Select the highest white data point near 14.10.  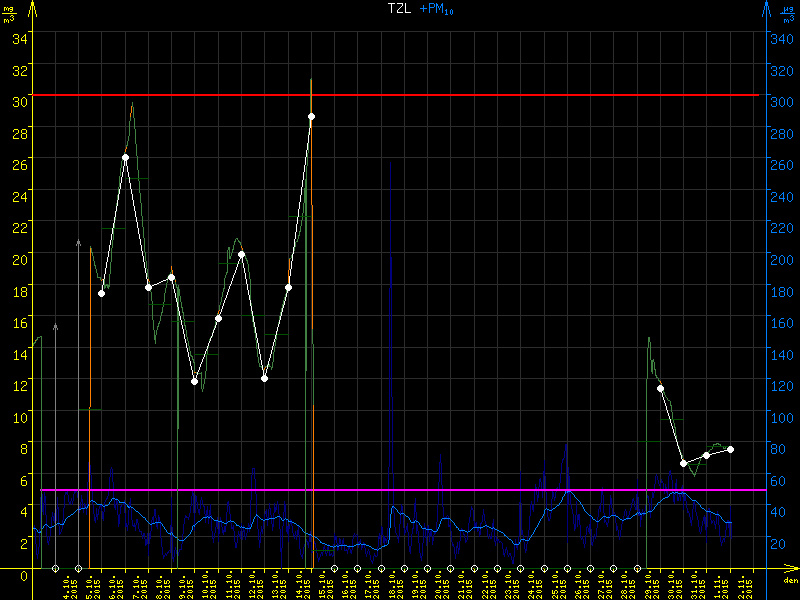point(311,117)
